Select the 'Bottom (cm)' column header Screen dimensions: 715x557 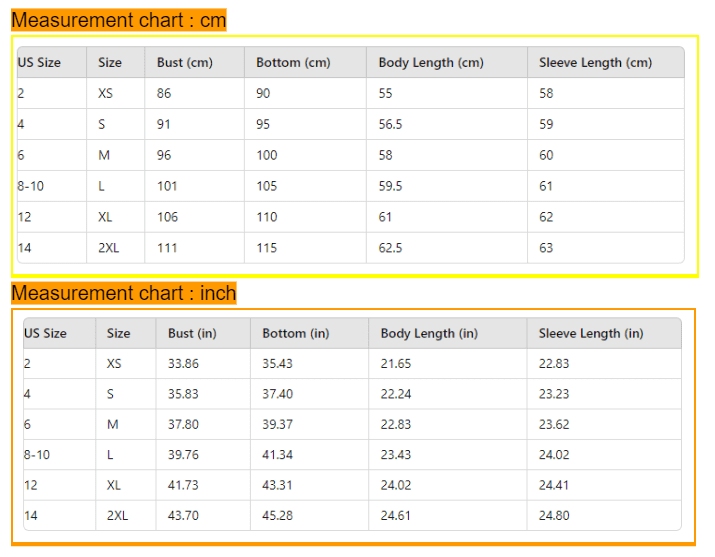[x=293, y=62]
